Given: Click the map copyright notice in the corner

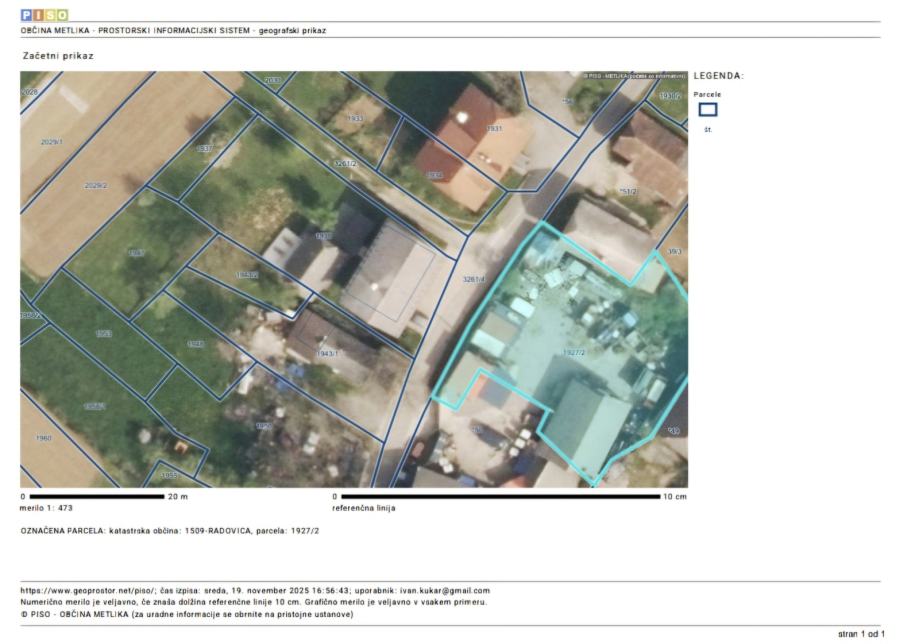Looking at the screenshot, I should 634,76.
